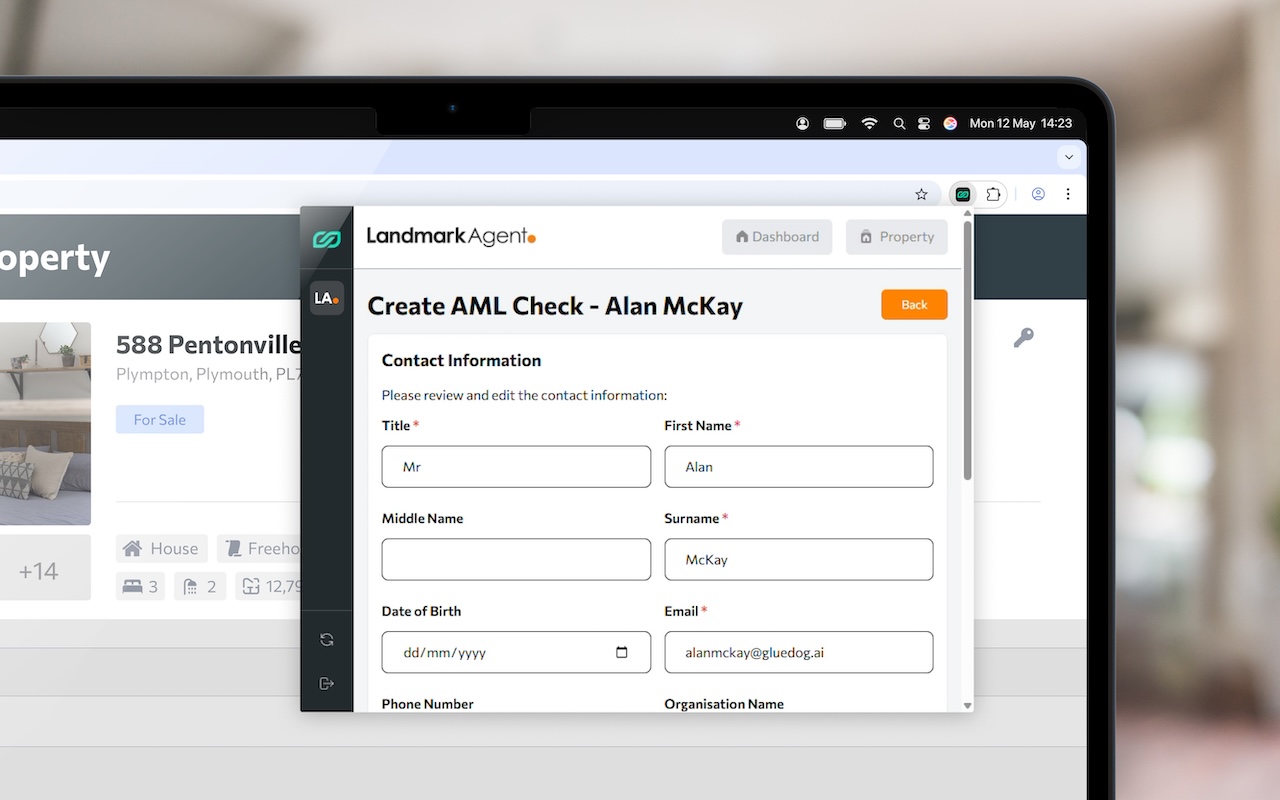Click the Plympton, Plymouth address line
The height and width of the screenshot is (800, 1280).
(x=208, y=374)
